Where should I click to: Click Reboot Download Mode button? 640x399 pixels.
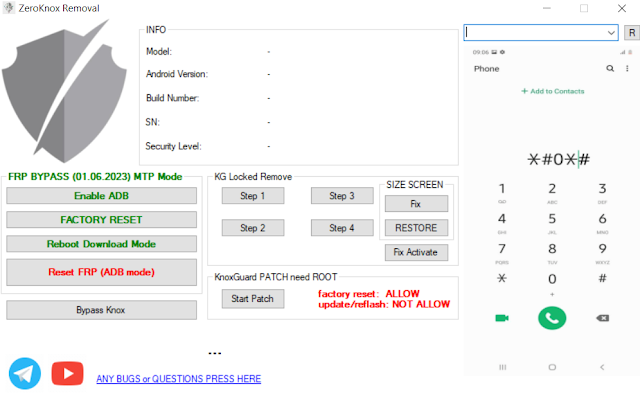[101, 244]
